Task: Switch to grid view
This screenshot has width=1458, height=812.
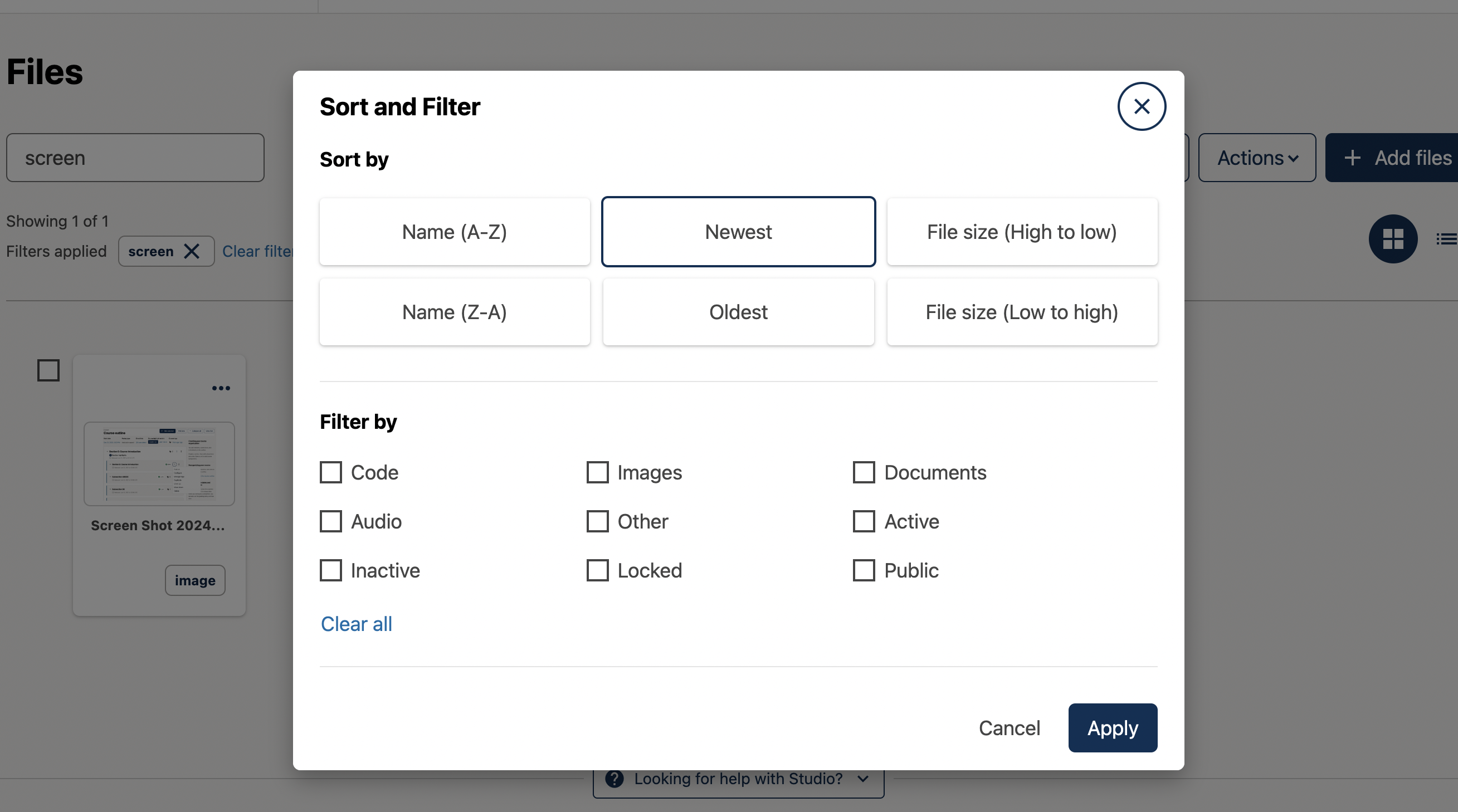Action: click(1392, 239)
